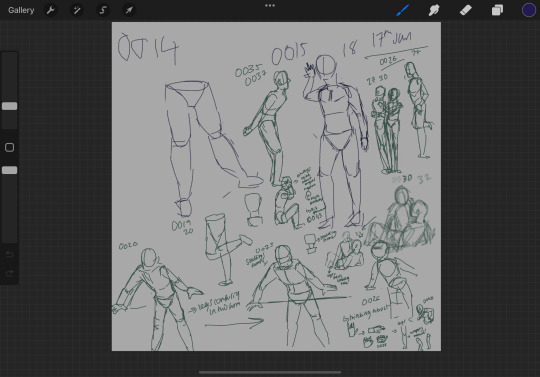
Task: Tap the home indicator bar at bottom
Action: [270, 372]
